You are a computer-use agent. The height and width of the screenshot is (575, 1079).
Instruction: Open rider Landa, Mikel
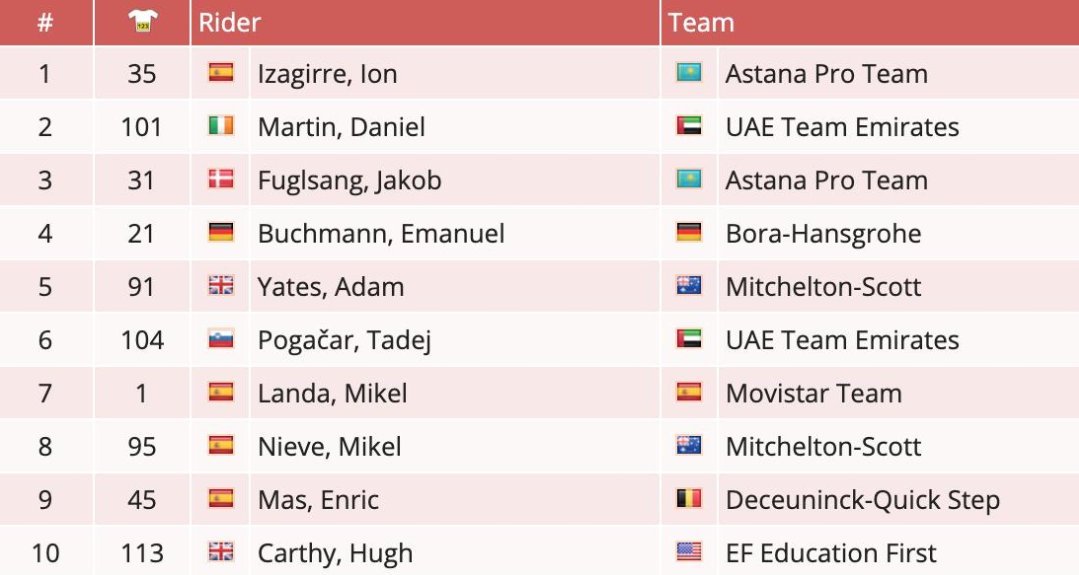332,393
